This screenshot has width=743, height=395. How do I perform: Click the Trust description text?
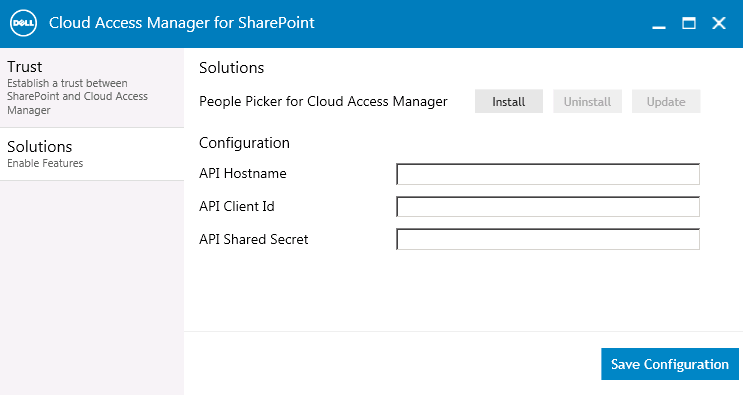pyautogui.click(x=77, y=97)
